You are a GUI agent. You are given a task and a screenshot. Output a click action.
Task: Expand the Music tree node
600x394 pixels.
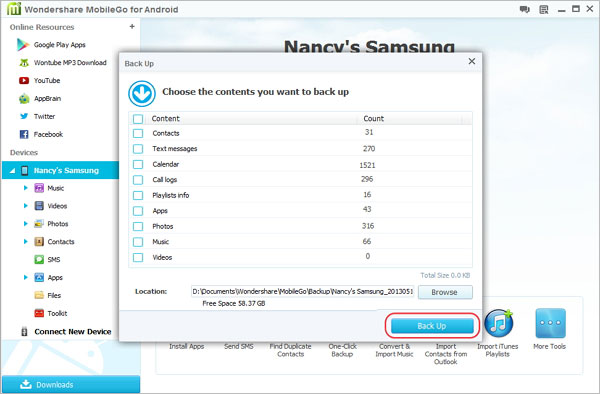(x=26, y=188)
